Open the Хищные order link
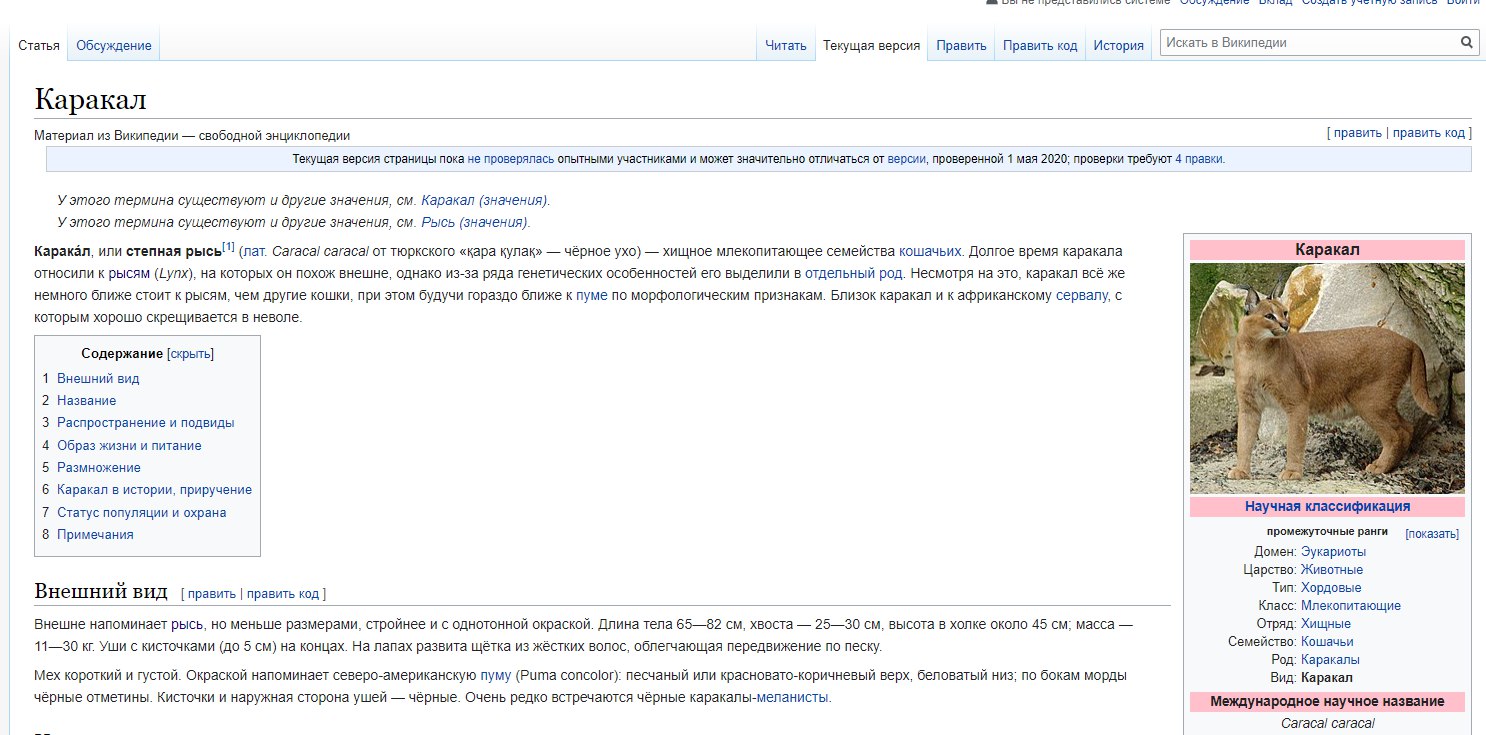 click(x=1326, y=624)
